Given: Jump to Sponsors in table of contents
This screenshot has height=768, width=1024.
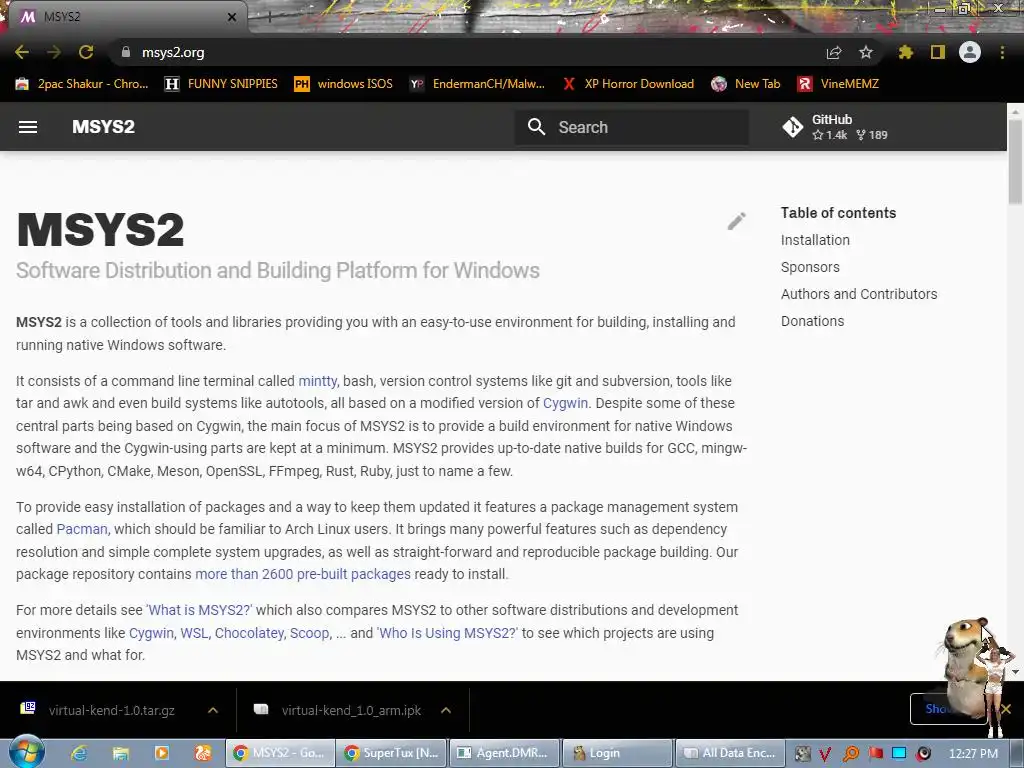Looking at the screenshot, I should click(x=810, y=267).
